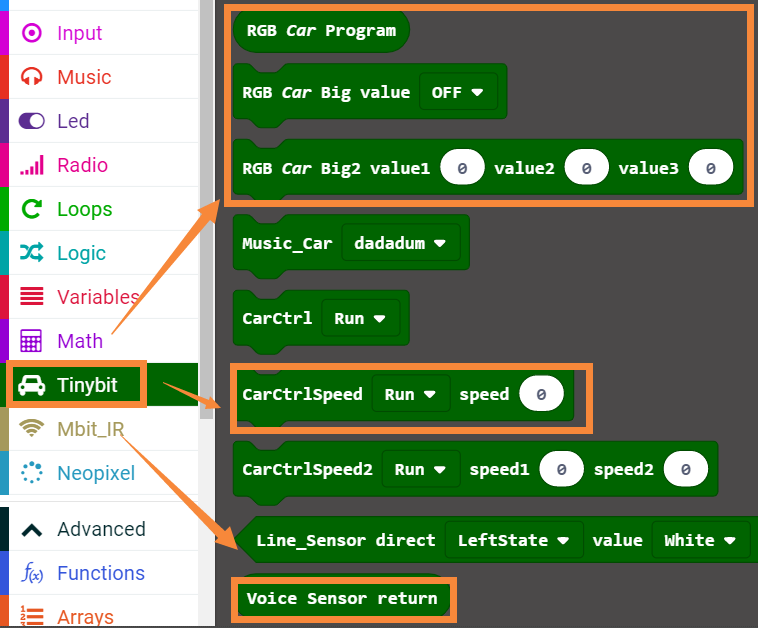Open the Line_Sensor White value dropdown

click(x=700, y=540)
